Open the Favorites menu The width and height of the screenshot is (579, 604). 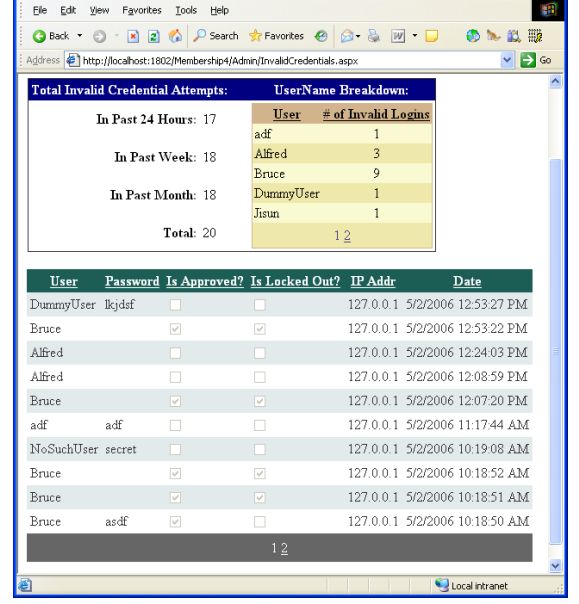coord(142,10)
